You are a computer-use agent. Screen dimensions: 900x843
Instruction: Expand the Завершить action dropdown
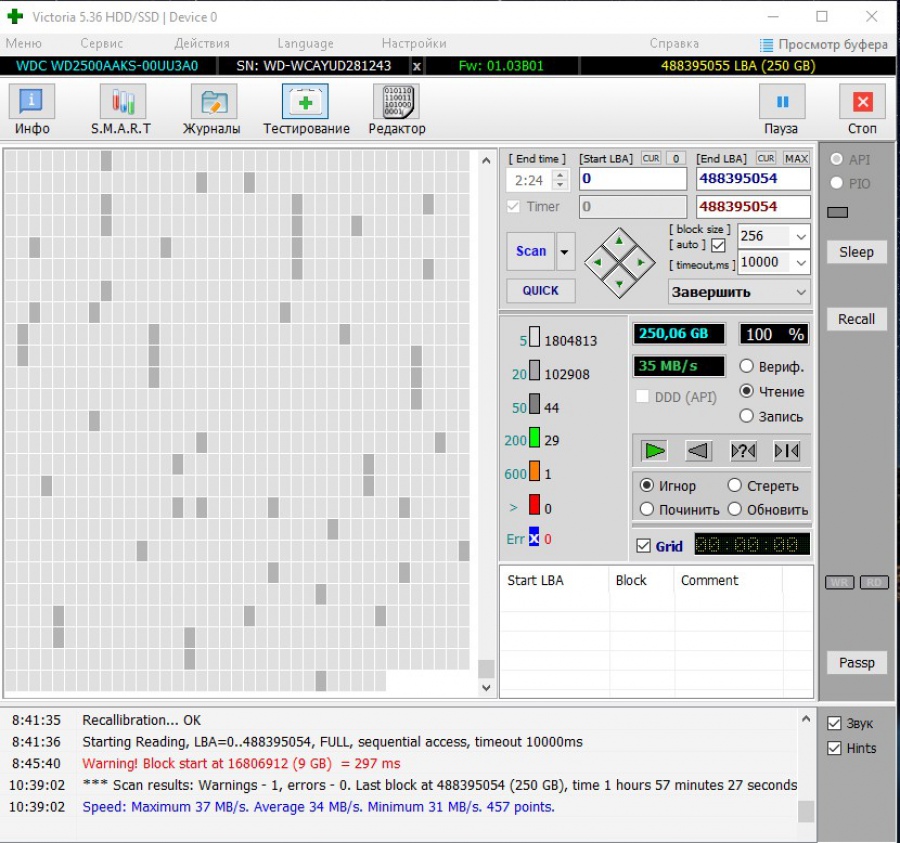pyautogui.click(x=800, y=292)
